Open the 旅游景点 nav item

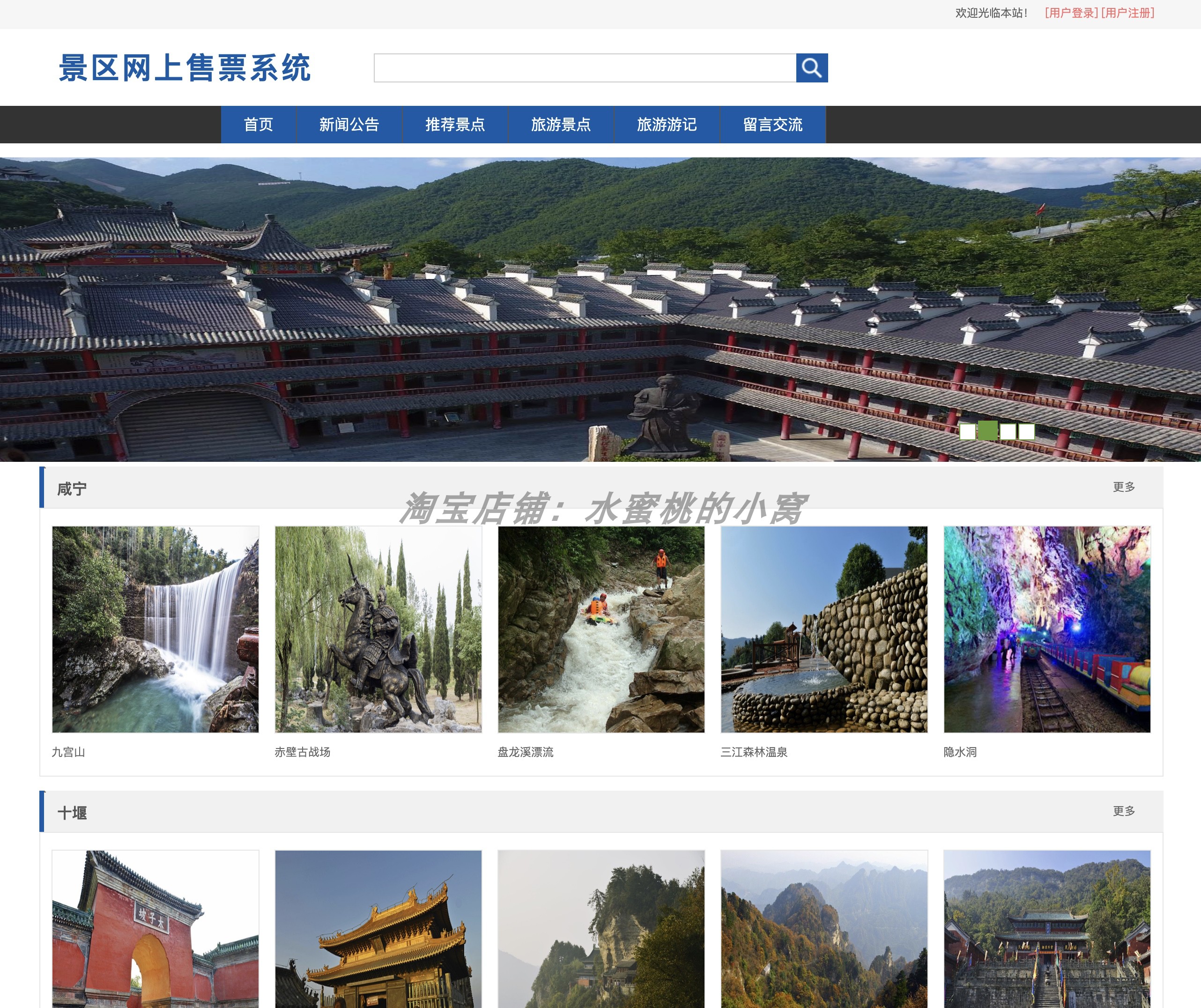(561, 124)
